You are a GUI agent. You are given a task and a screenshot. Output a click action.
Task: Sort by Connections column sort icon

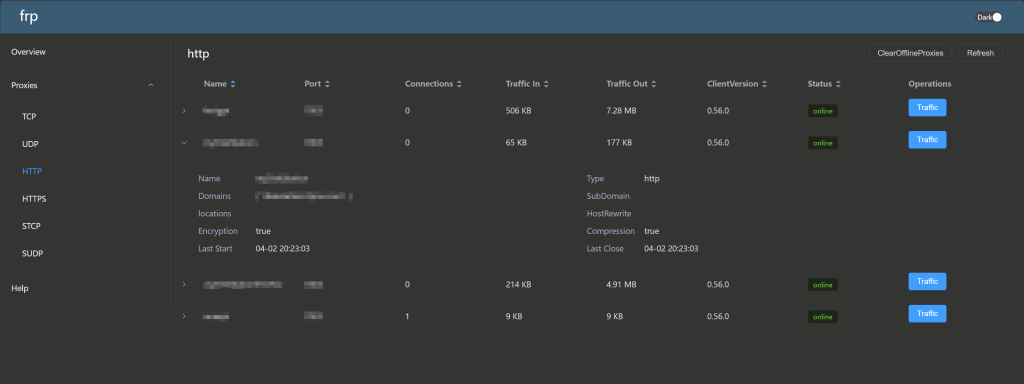459,84
